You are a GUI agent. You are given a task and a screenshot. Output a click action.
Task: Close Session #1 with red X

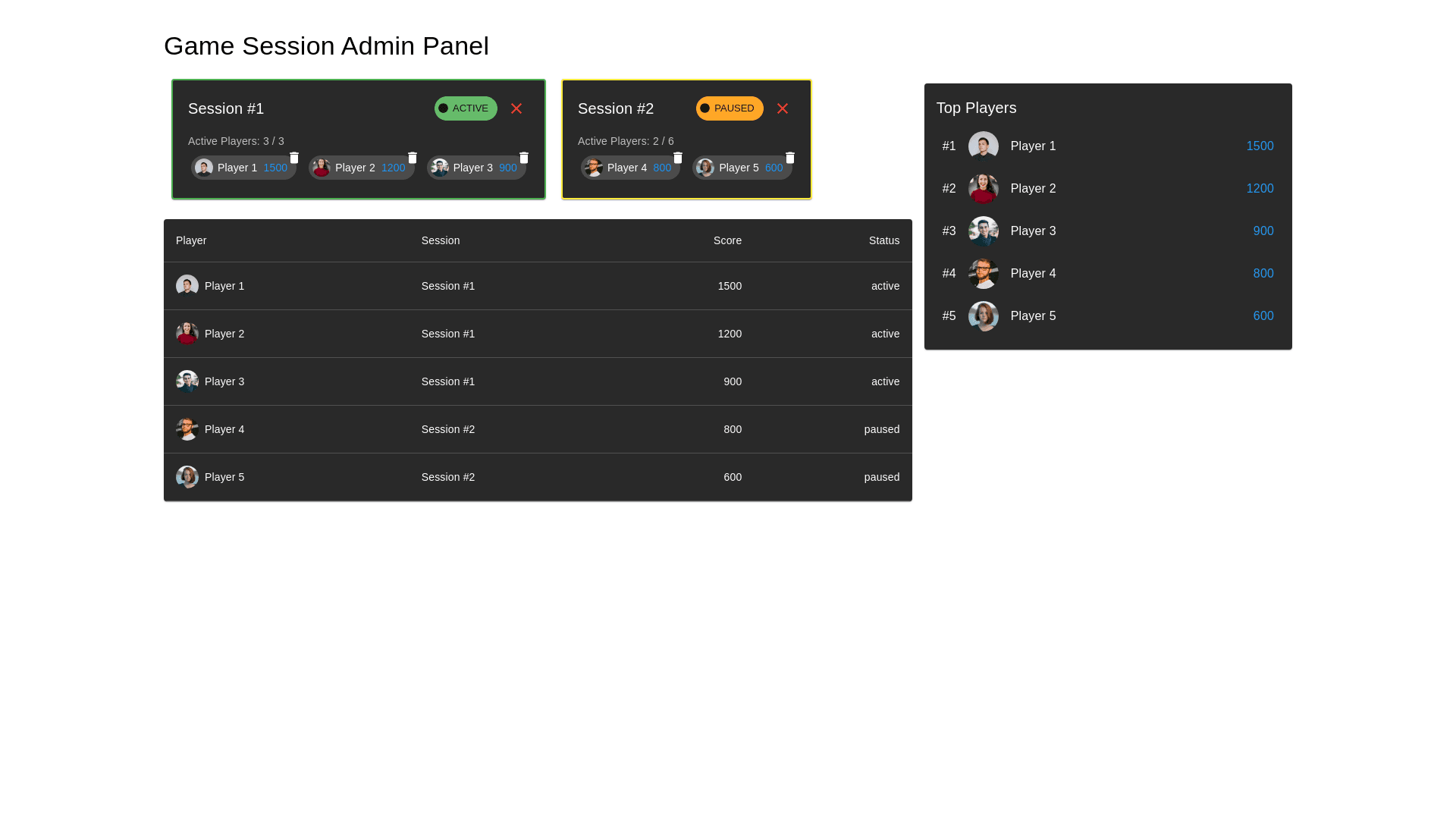pyautogui.click(x=516, y=108)
